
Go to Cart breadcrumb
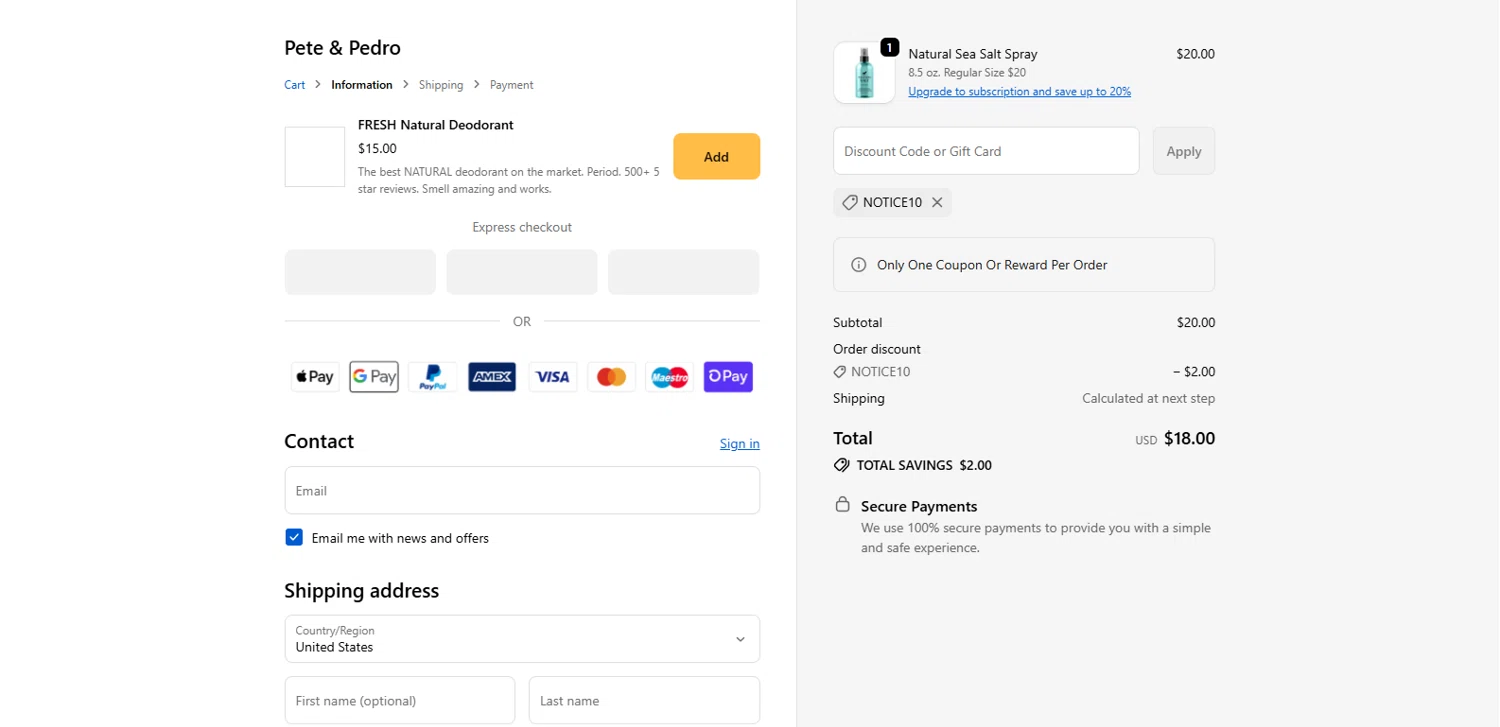coord(294,85)
